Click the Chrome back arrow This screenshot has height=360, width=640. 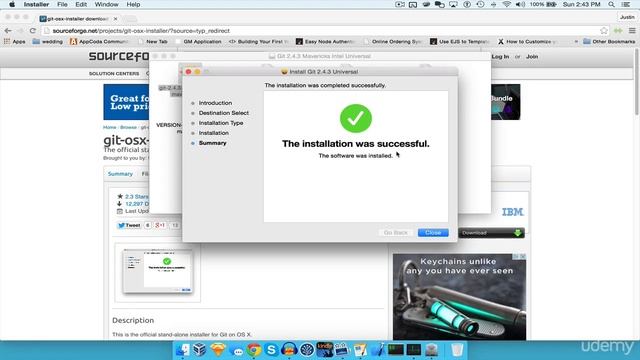click(8, 31)
